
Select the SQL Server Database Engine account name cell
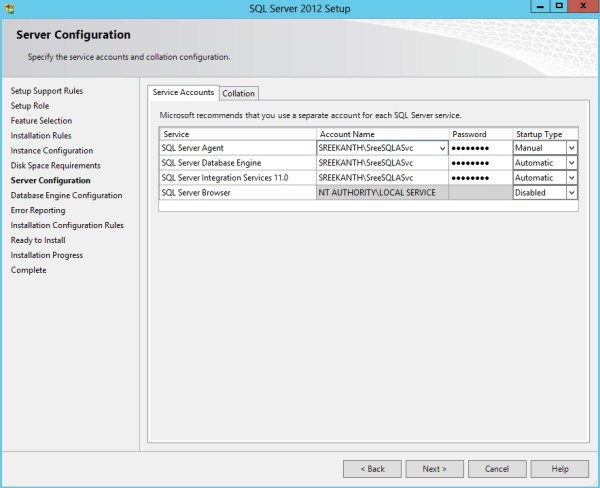381,163
